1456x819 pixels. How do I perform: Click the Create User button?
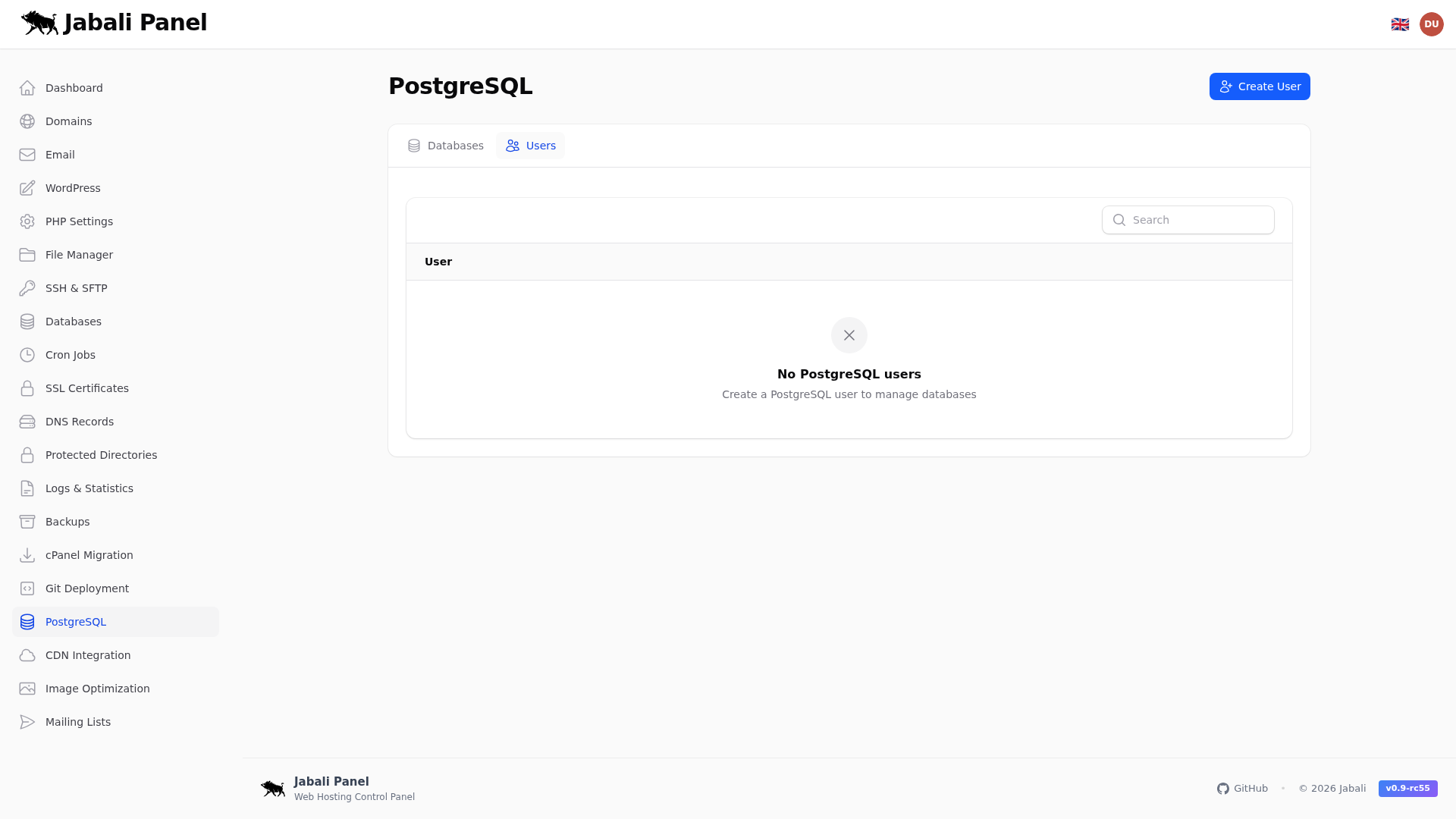pos(1259,86)
